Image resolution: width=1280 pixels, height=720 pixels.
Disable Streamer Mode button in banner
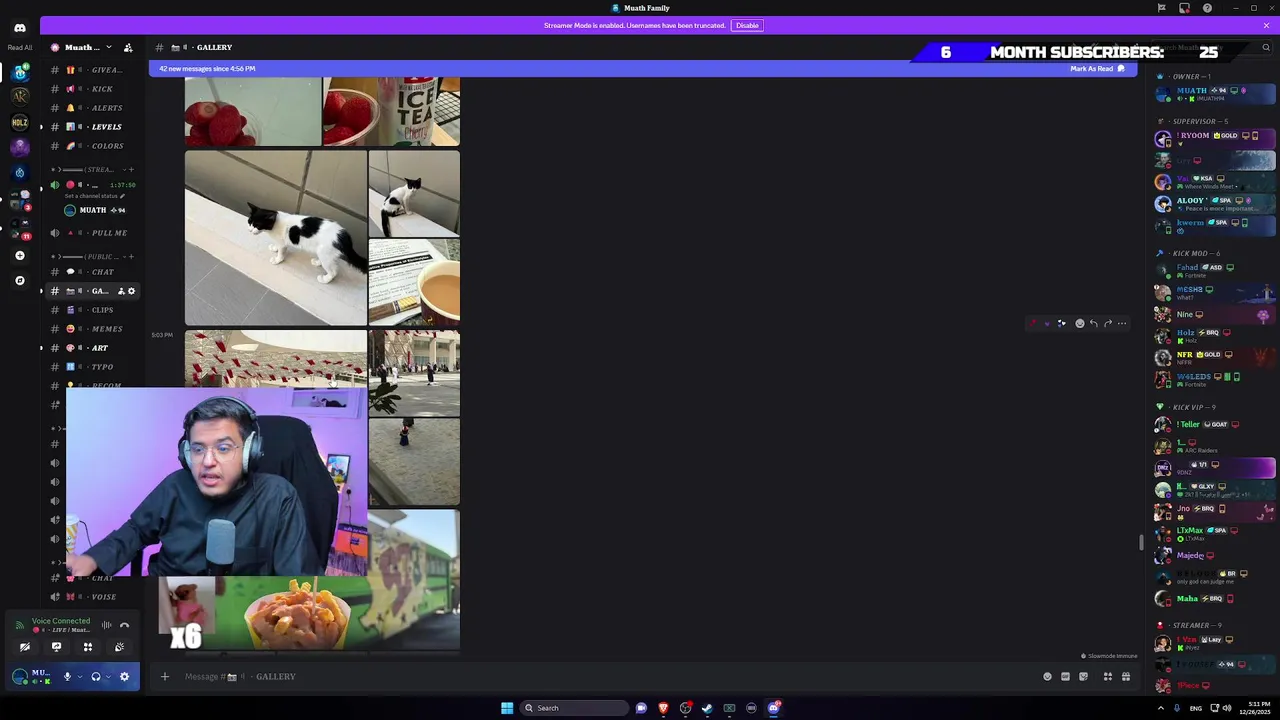tap(747, 25)
